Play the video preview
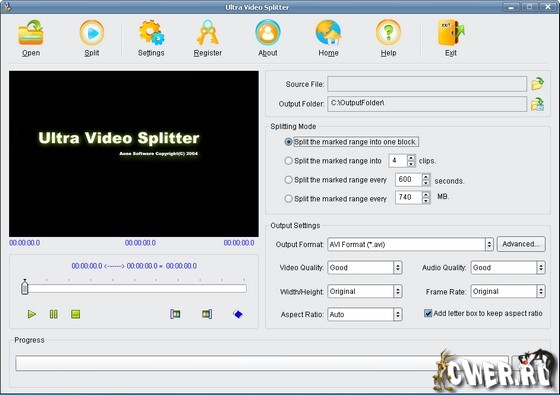 32,314
